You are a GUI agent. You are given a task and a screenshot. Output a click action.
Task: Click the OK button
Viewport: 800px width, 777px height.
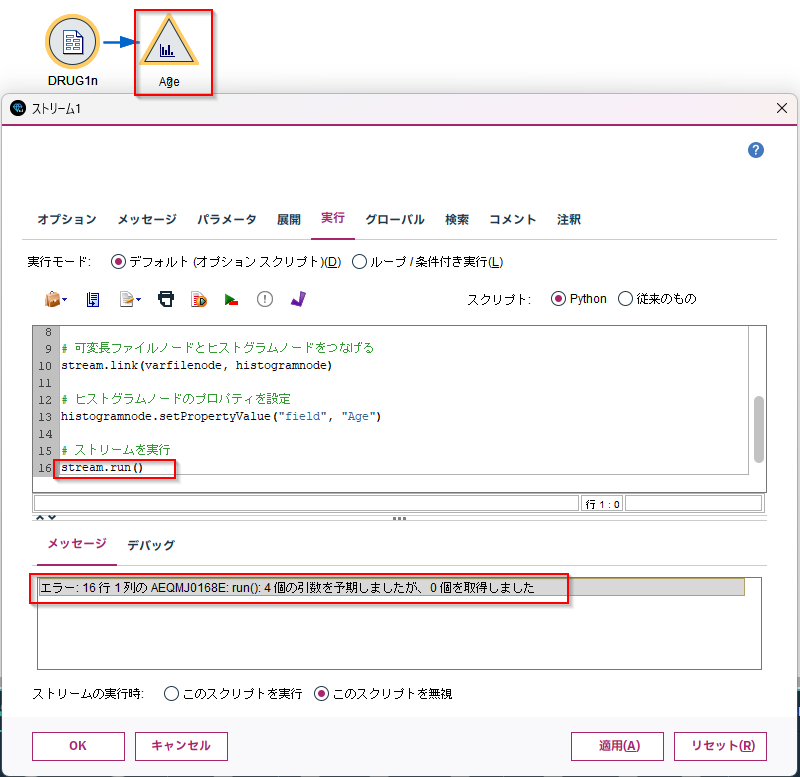tap(78, 746)
